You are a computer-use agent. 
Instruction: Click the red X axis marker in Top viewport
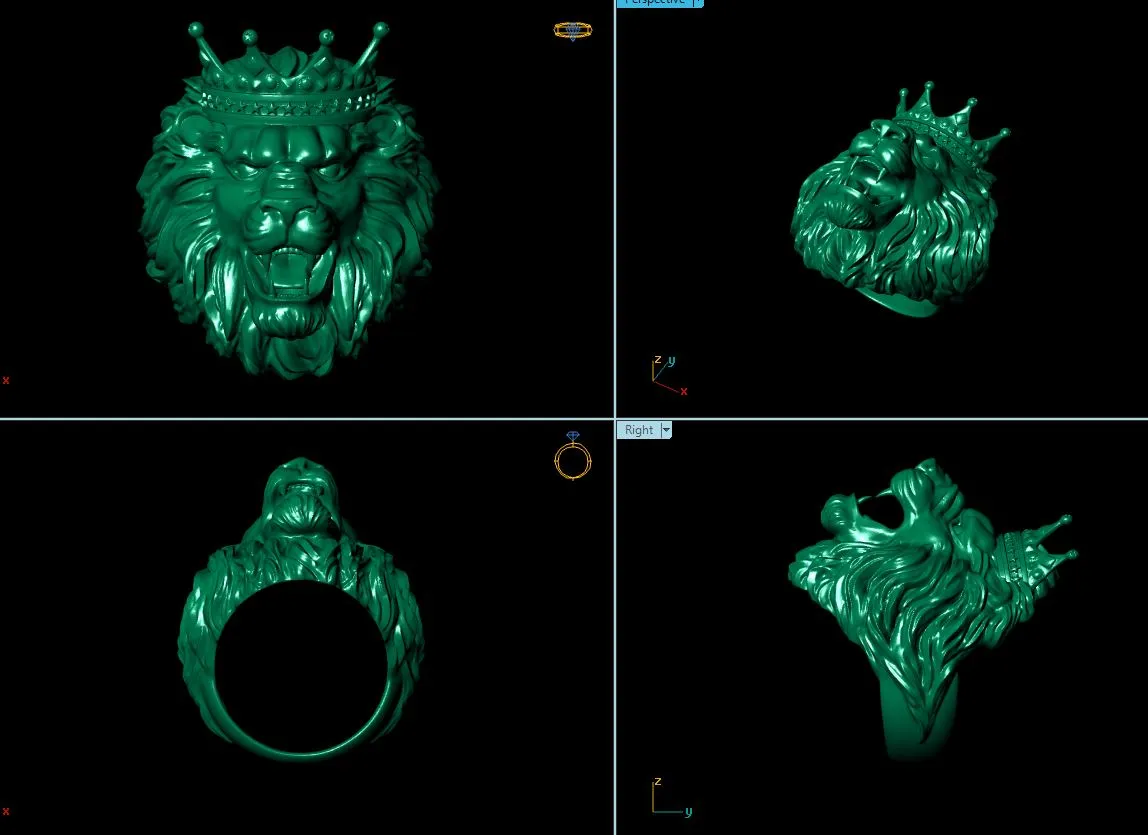(5, 380)
